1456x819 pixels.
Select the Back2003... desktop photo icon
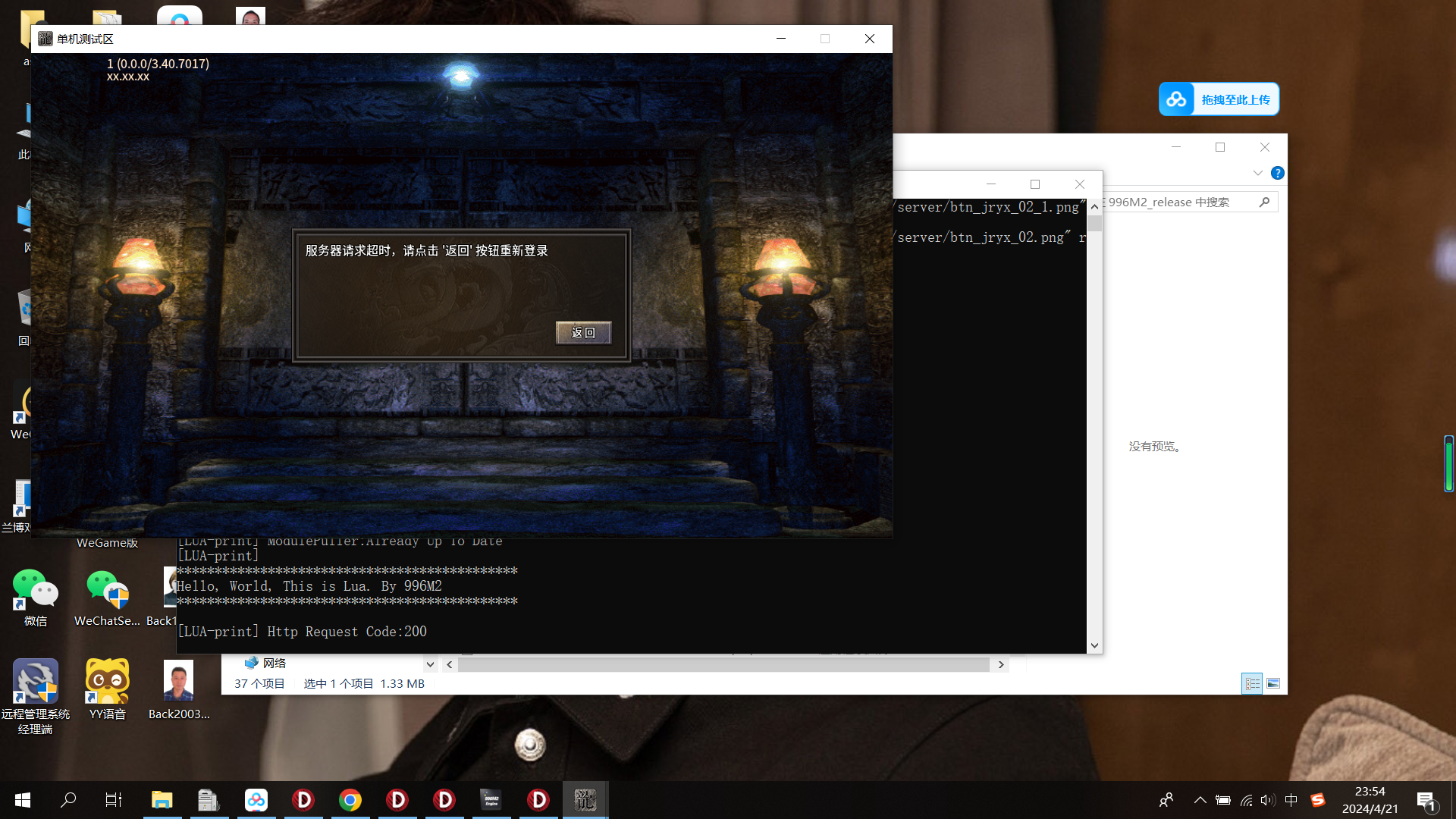[179, 689]
